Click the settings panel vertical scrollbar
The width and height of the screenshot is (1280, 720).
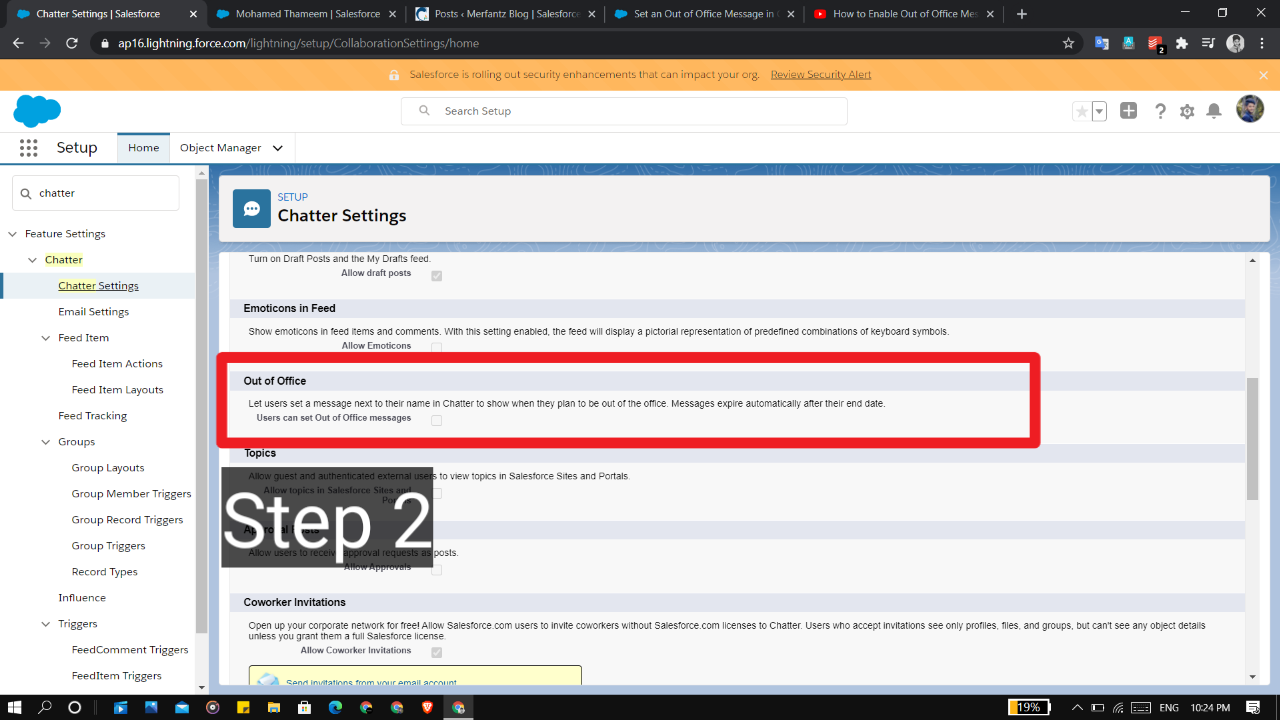(1252, 438)
